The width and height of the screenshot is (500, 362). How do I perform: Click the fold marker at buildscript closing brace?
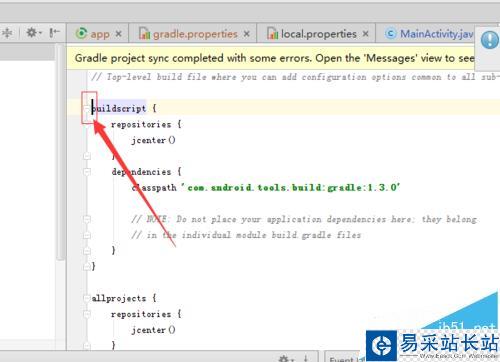(87, 266)
